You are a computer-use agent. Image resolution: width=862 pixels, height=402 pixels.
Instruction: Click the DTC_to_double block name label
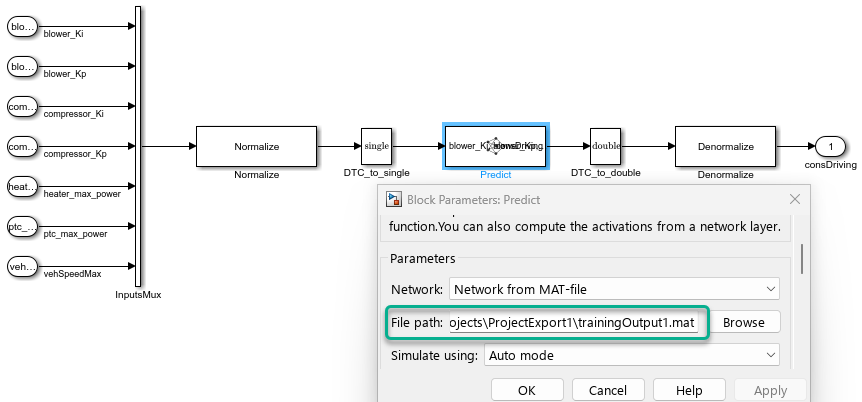click(606, 173)
